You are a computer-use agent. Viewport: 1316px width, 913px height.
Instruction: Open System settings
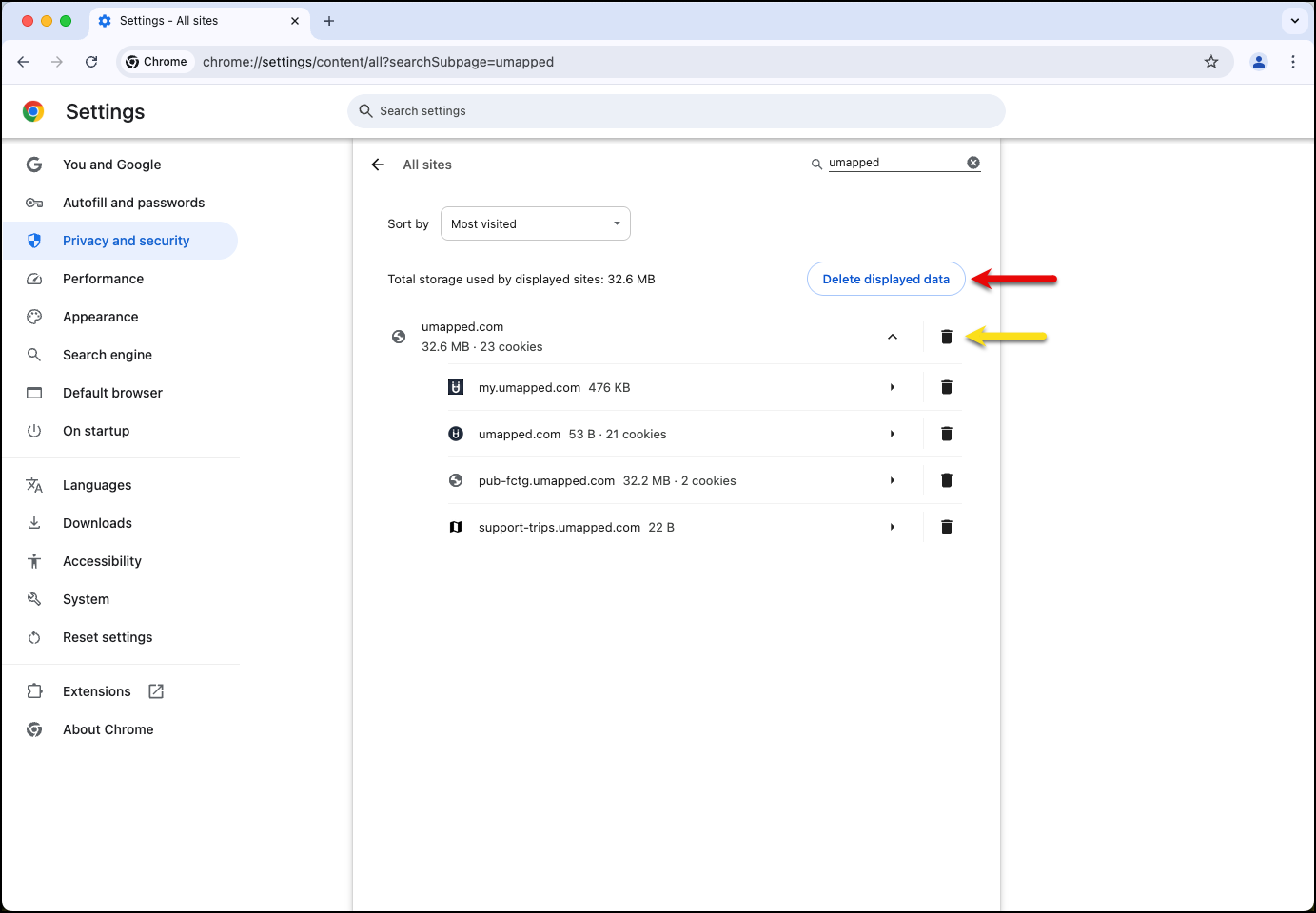coord(120,599)
